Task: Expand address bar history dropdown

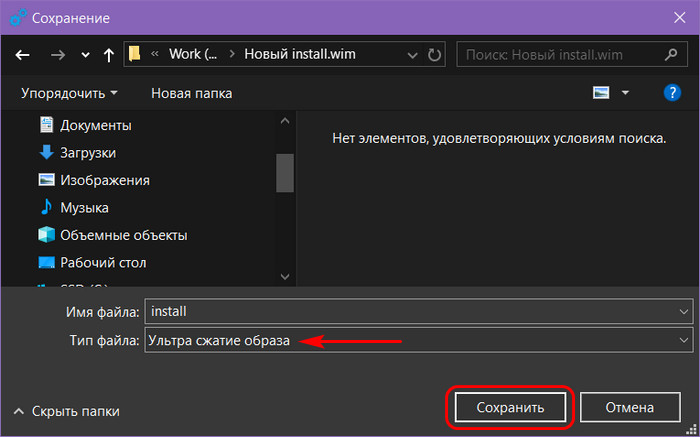Action: pyautogui.click(x=412, y=55)
